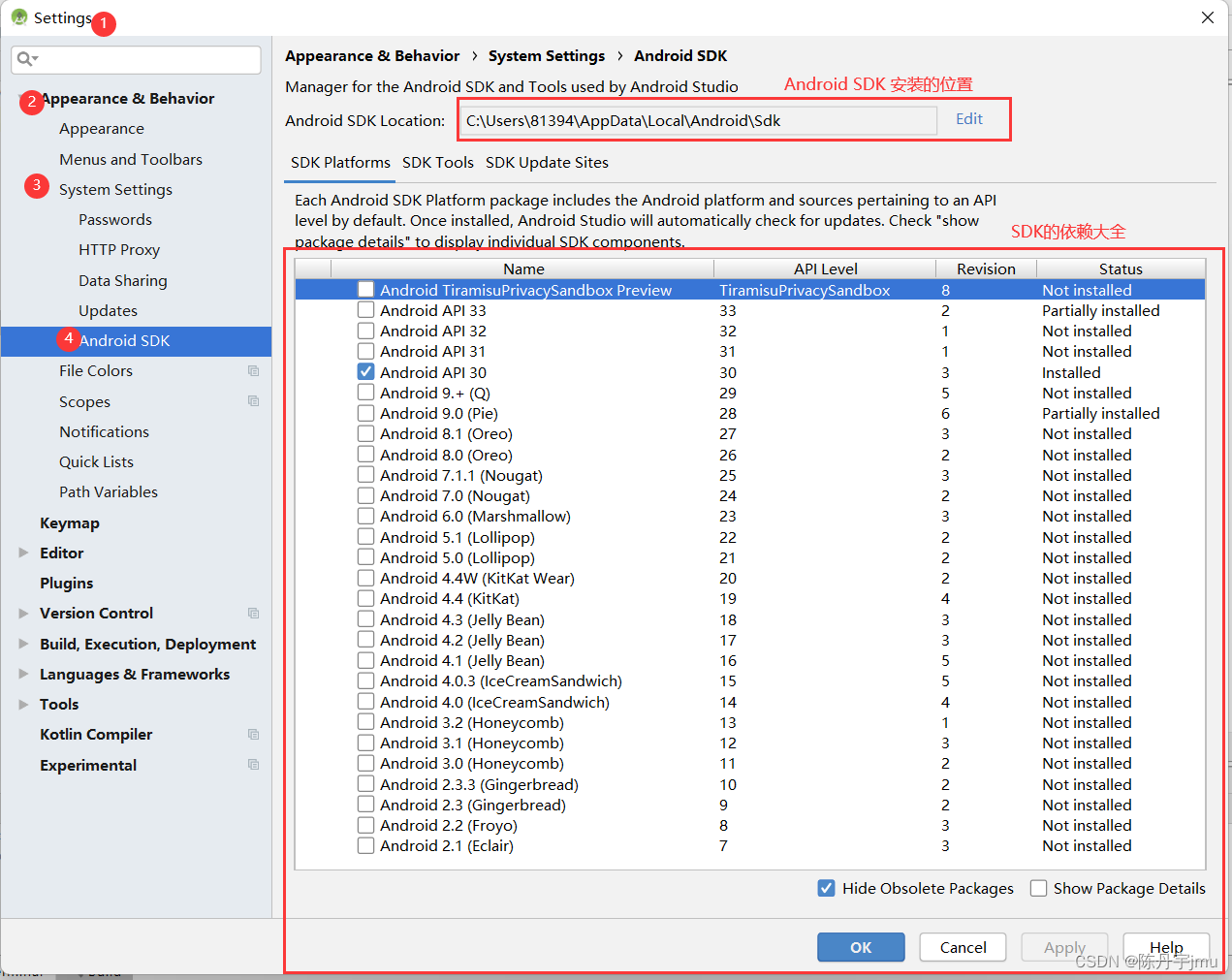Select the Android 4.4W (KitKat Wear) row
The image size is (1232, 980).
(x=750, y=579)
